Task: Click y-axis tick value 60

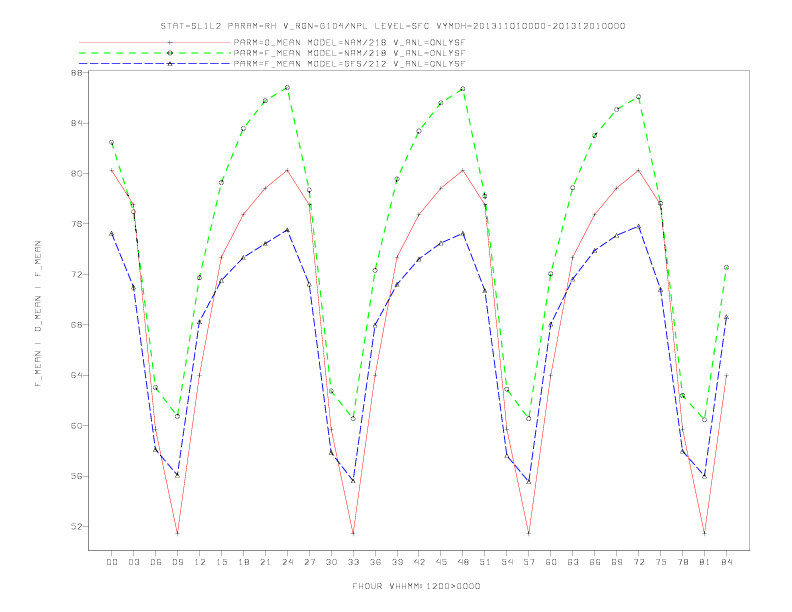Action: [76, 426]
